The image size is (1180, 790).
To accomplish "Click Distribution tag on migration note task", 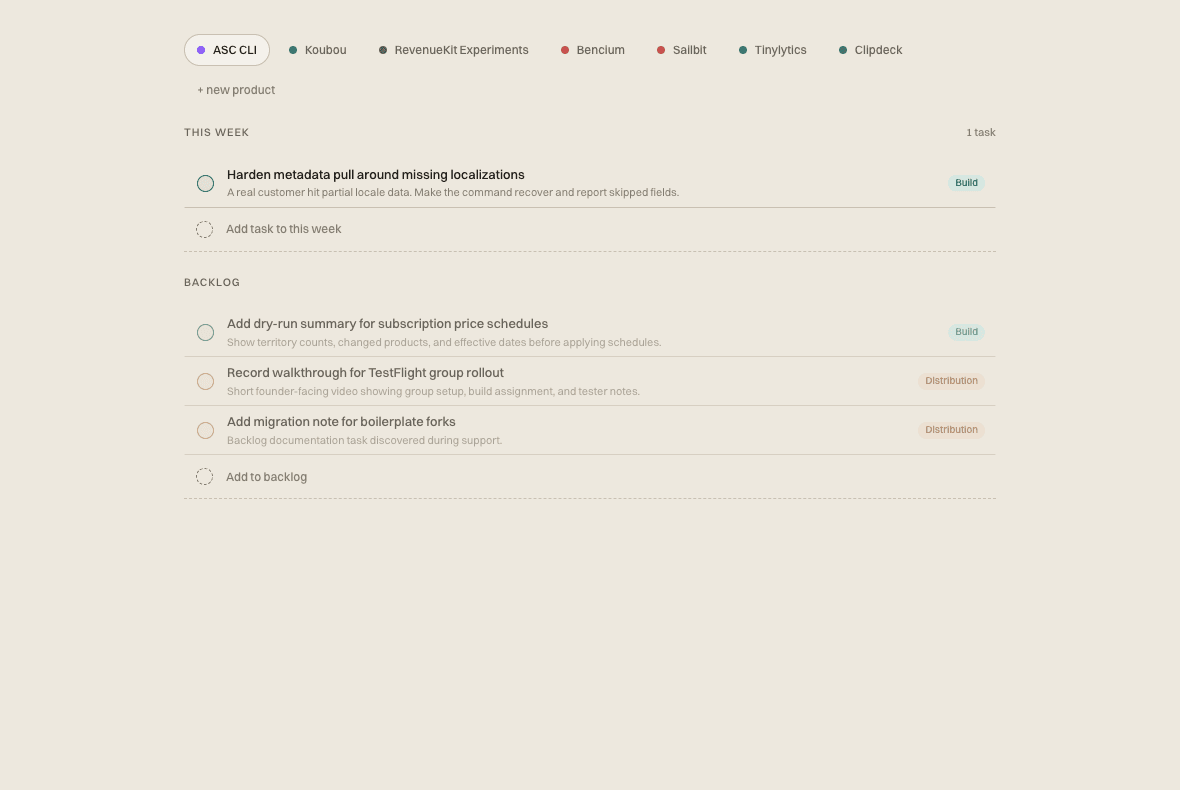I will (x=951, y=430).
